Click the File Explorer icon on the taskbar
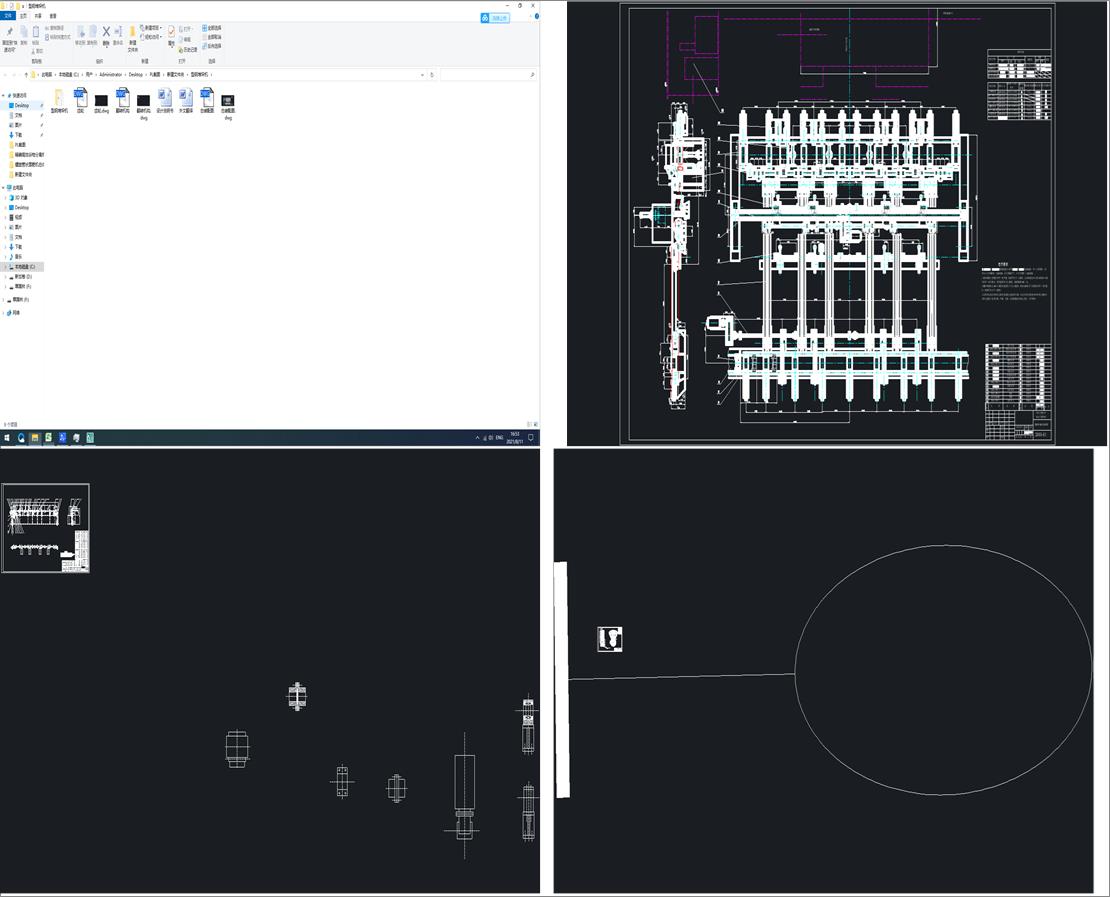Image resolution: width=1110 pixels, height=897 pixels. (35, 438)
